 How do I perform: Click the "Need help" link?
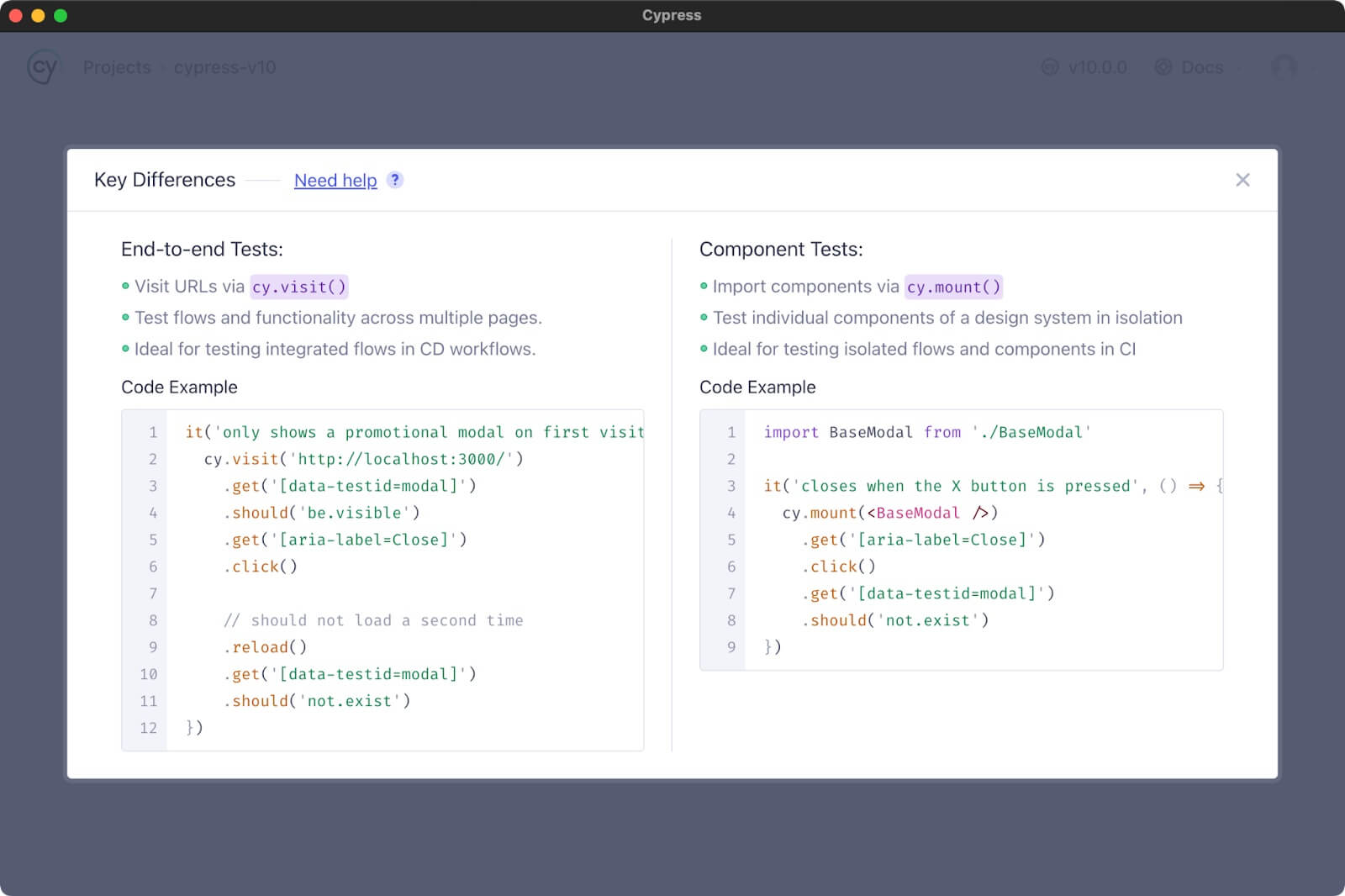(335, 180)
